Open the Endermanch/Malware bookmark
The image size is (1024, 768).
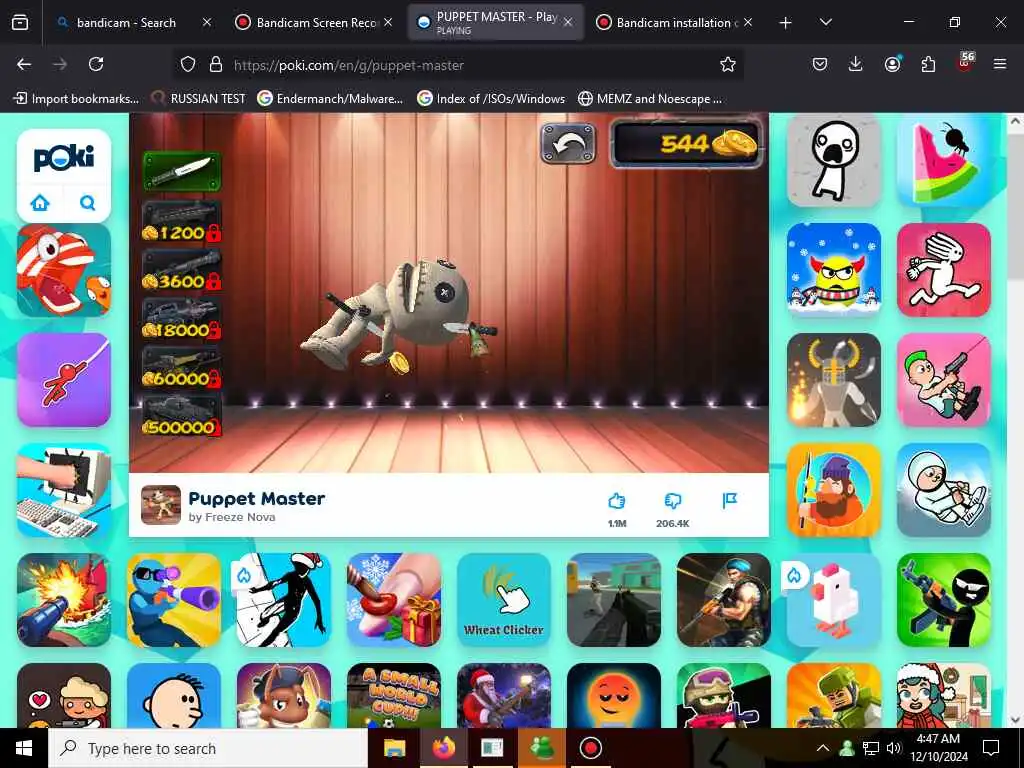tap(330, 99)
